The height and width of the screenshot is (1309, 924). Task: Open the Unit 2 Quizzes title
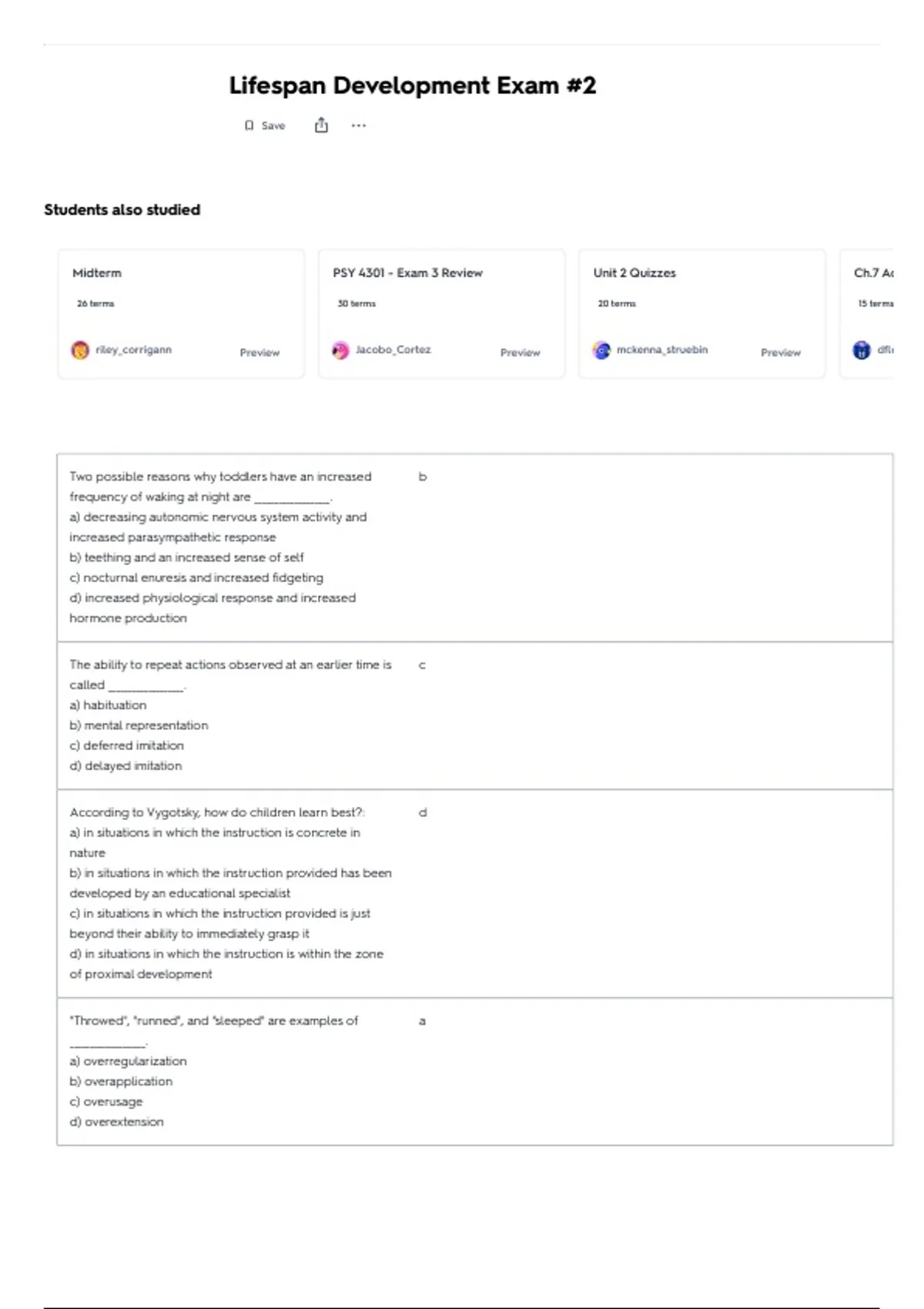coord(634,273)
